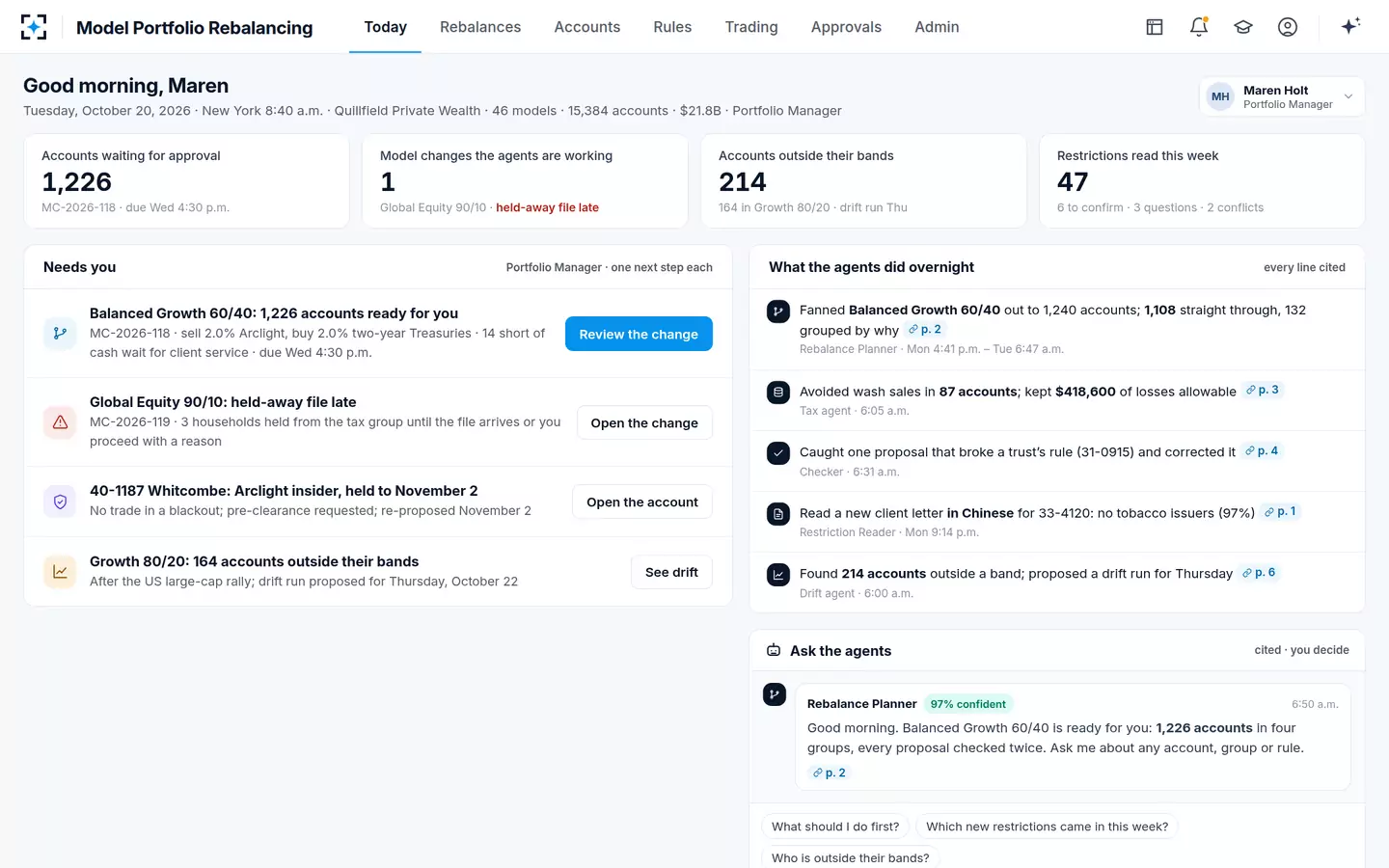Screen dimensions: 1389x868
Task: Click the Open the change button
Action: [x=644, y=422]
